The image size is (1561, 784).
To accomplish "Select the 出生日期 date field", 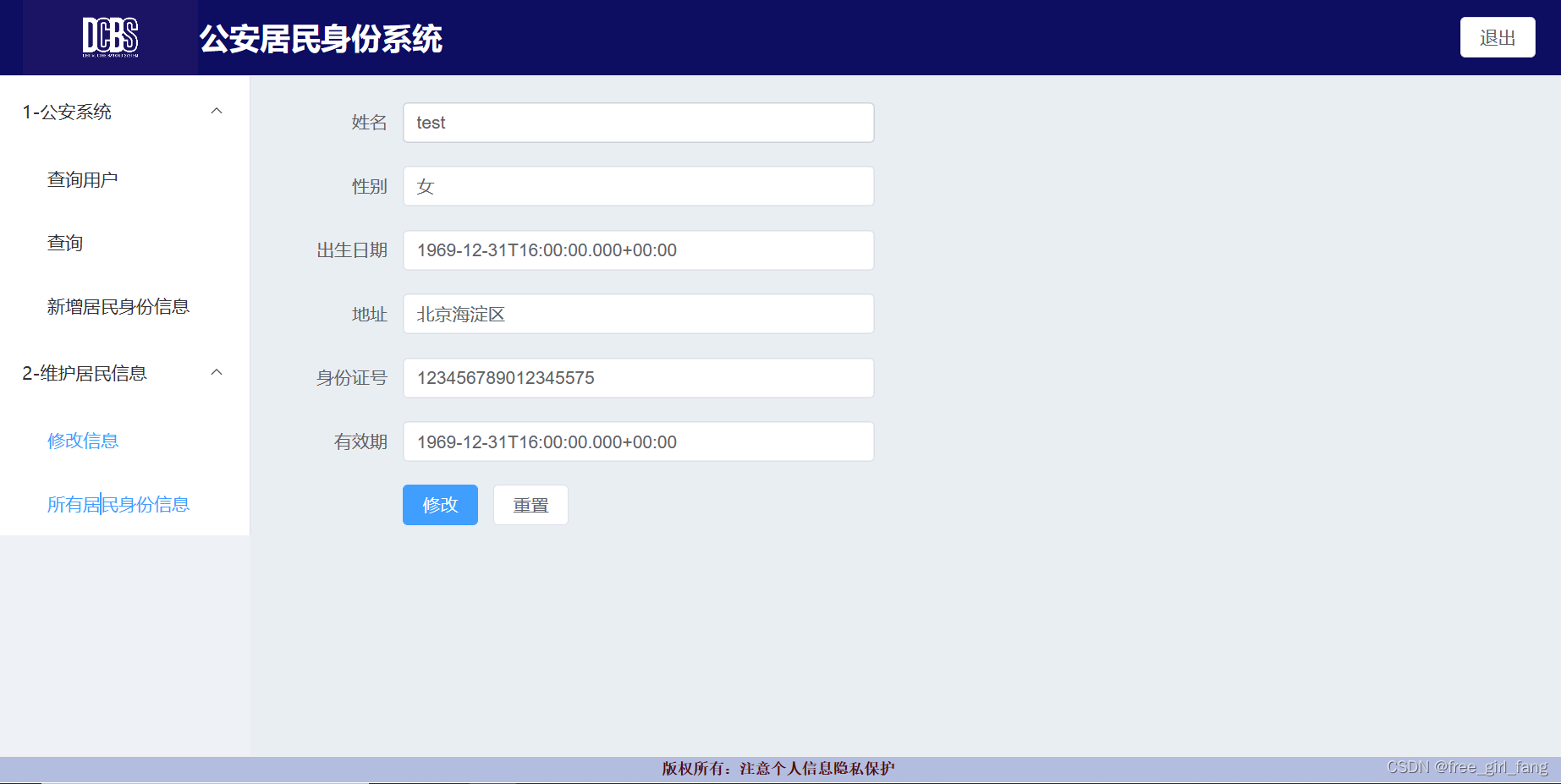I will (638, 250).
